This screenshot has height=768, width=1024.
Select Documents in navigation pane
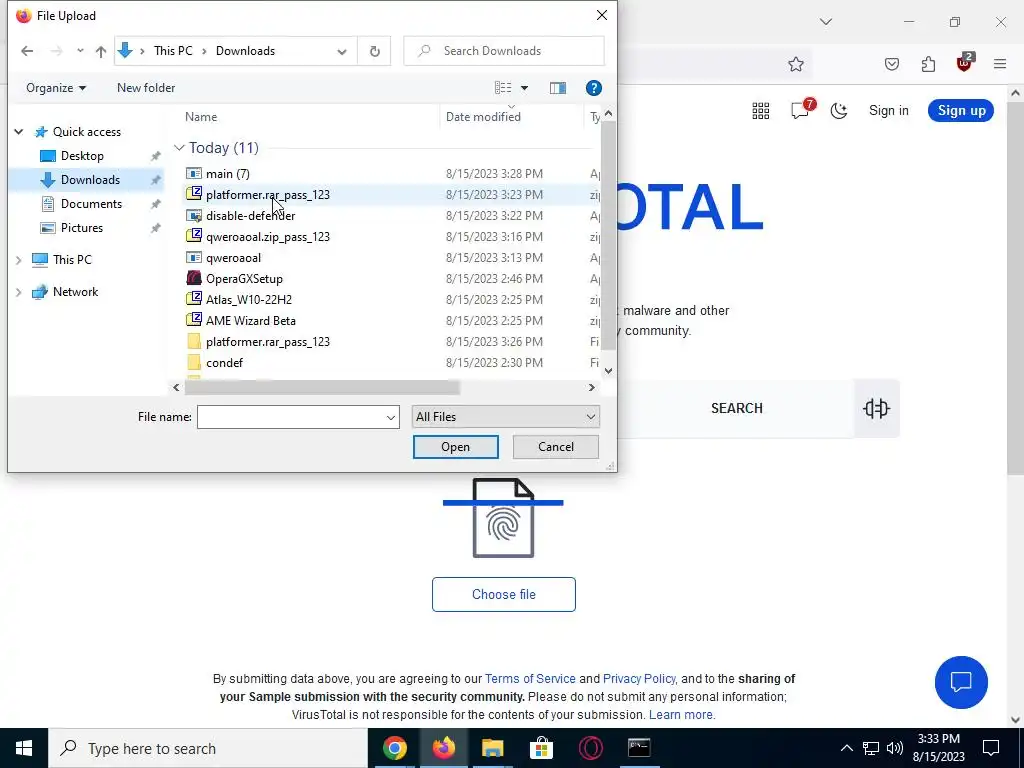pos(91,204)
